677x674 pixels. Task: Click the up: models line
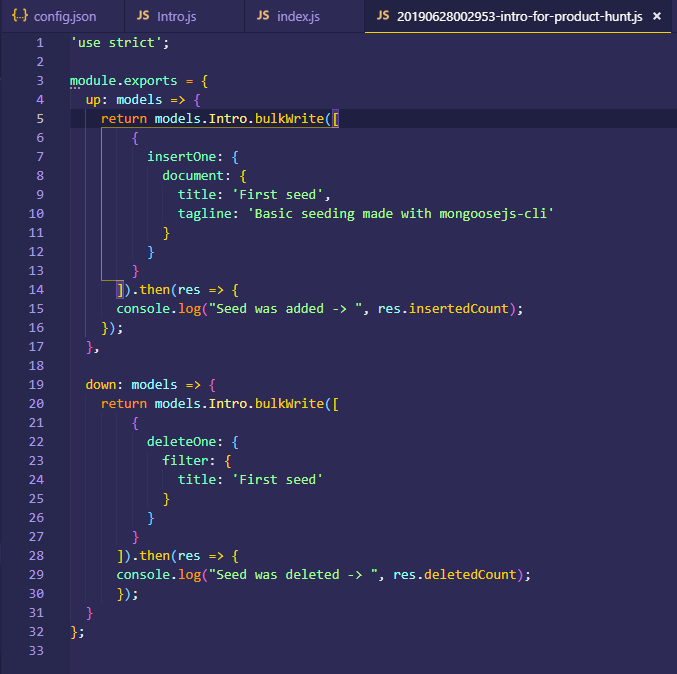(143, 100)
